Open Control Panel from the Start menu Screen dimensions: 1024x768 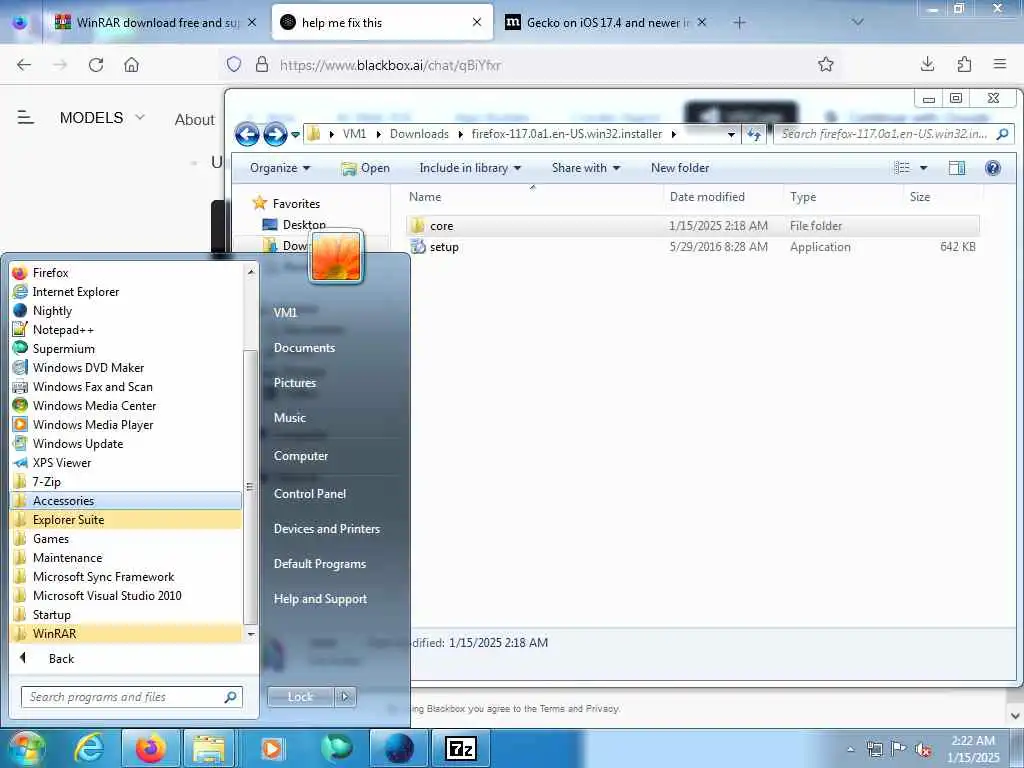point(310,493)
